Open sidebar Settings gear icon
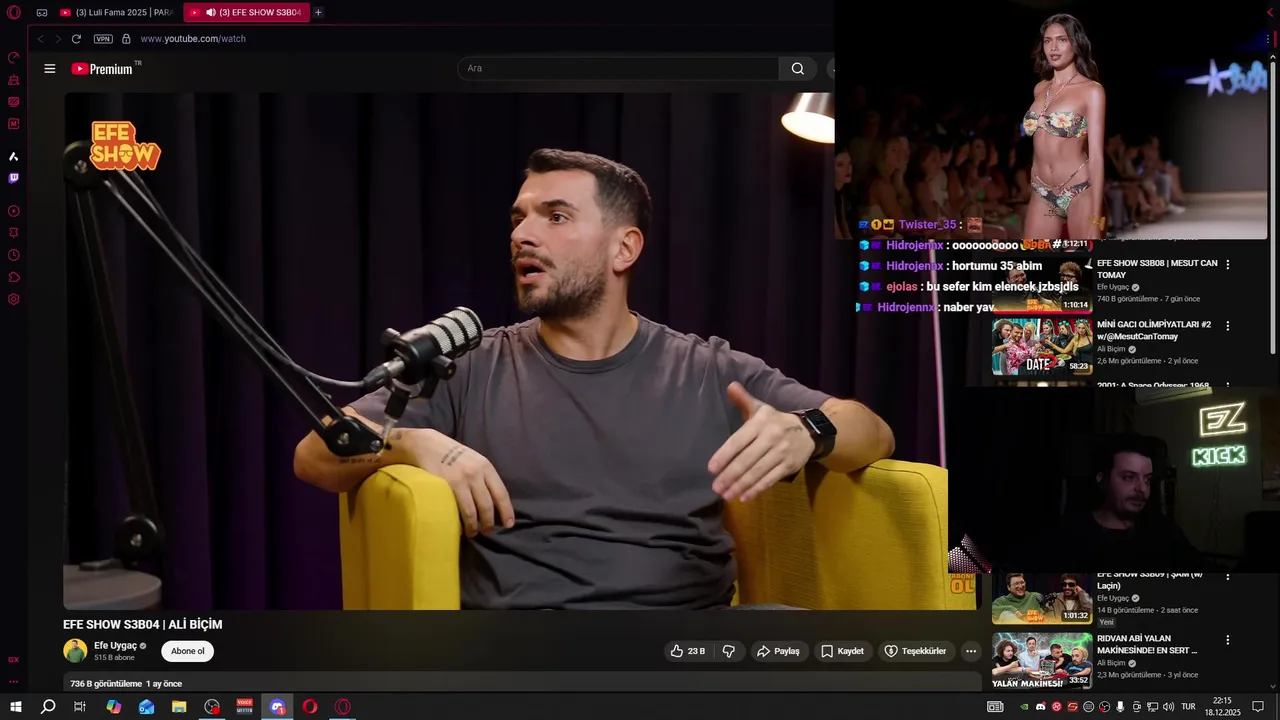This screenshot has height=720, width=1280. point(14,299)
